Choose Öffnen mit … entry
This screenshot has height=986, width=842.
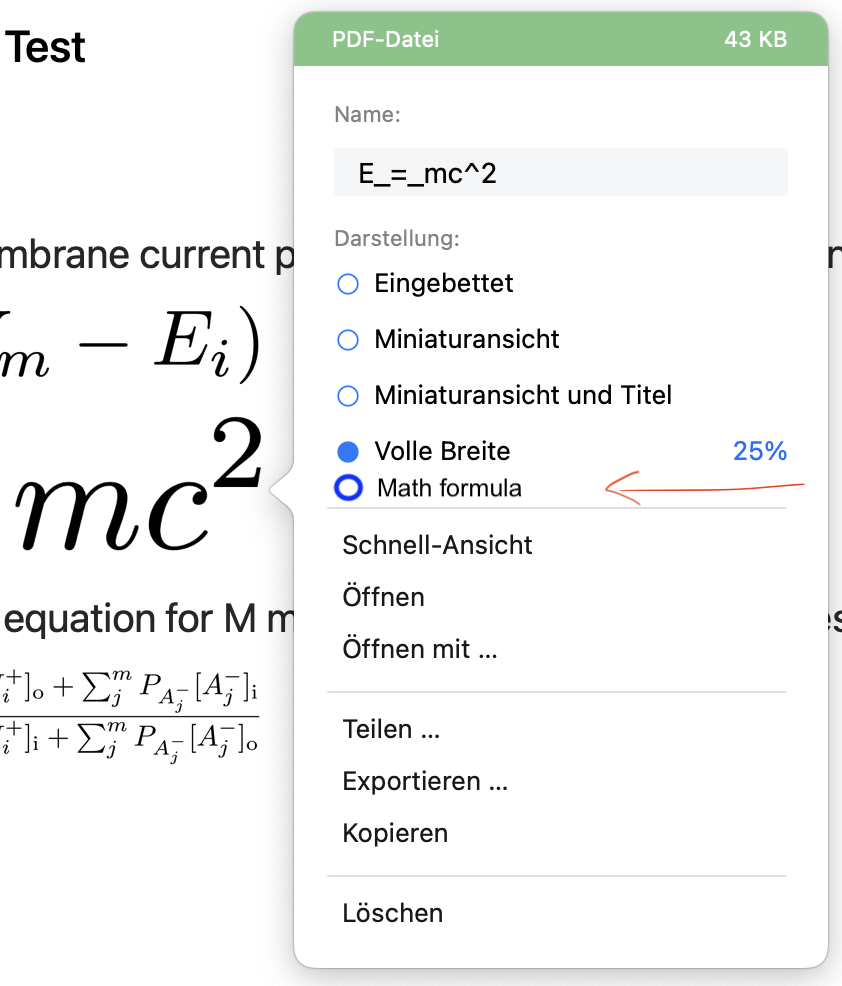[x=419, y=649]
